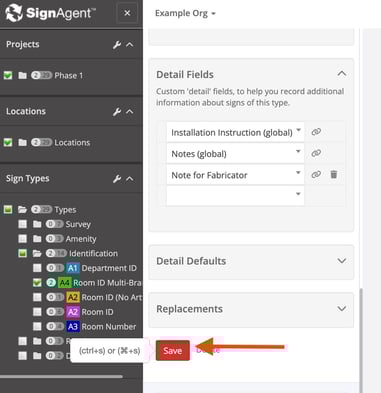
Task: Open the Example Org dropdown
Action: 185,13
